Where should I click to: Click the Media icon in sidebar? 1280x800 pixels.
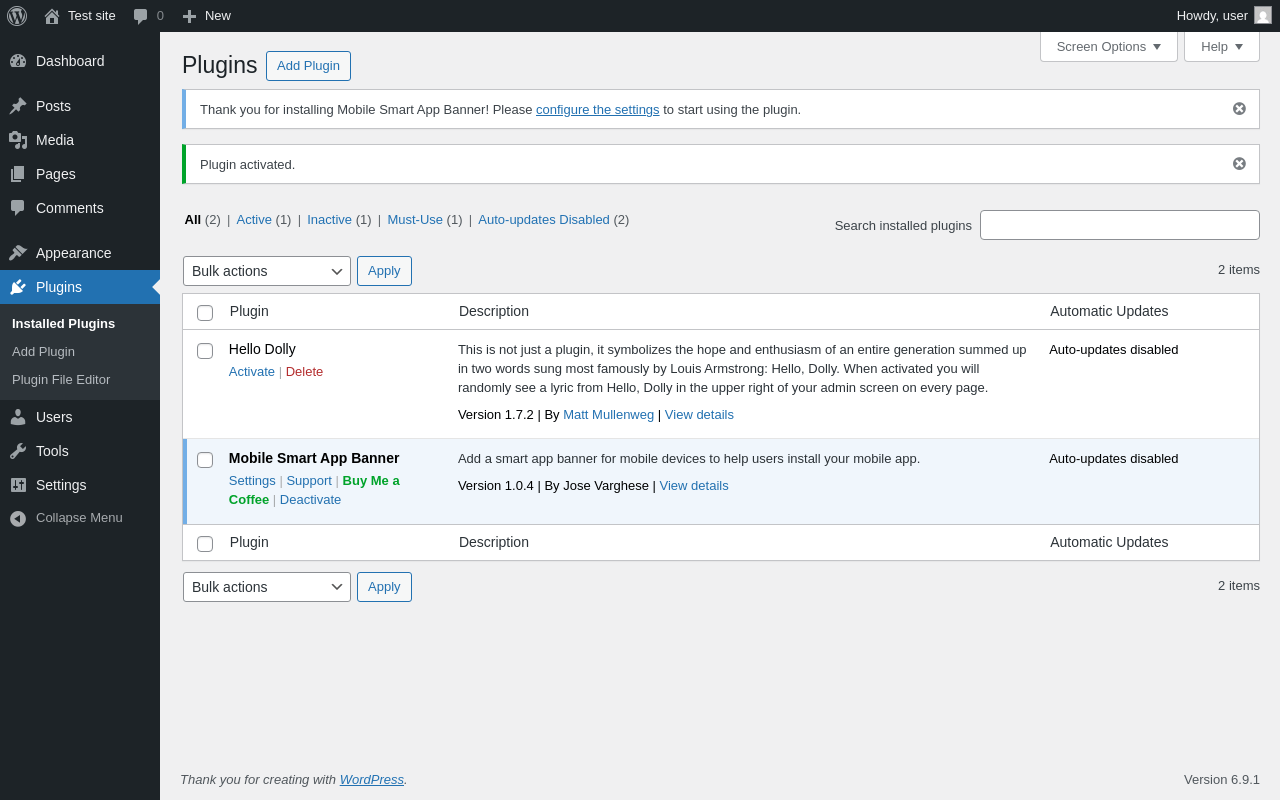(x=18, y=140)
